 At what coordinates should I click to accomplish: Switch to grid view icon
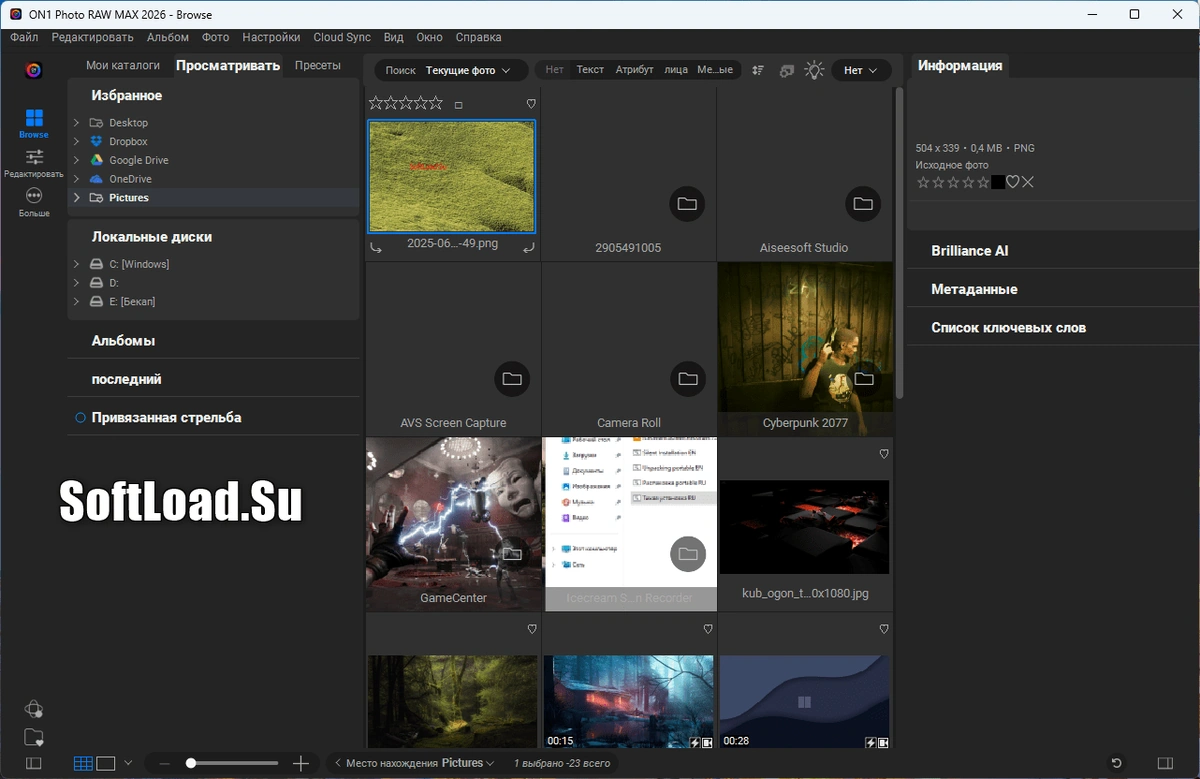[x=84, y=763]
